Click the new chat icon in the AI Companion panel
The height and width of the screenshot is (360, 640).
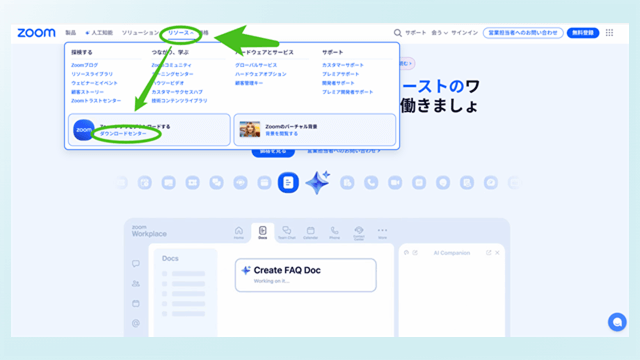[415, 253]
